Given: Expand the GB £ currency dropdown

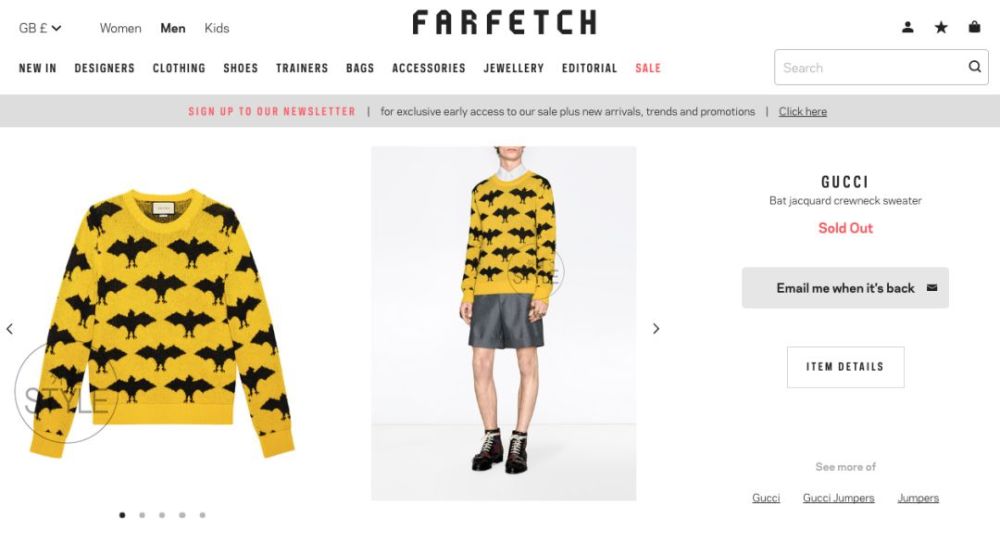Looking at the screenshot, I should (x=40, y=28).
